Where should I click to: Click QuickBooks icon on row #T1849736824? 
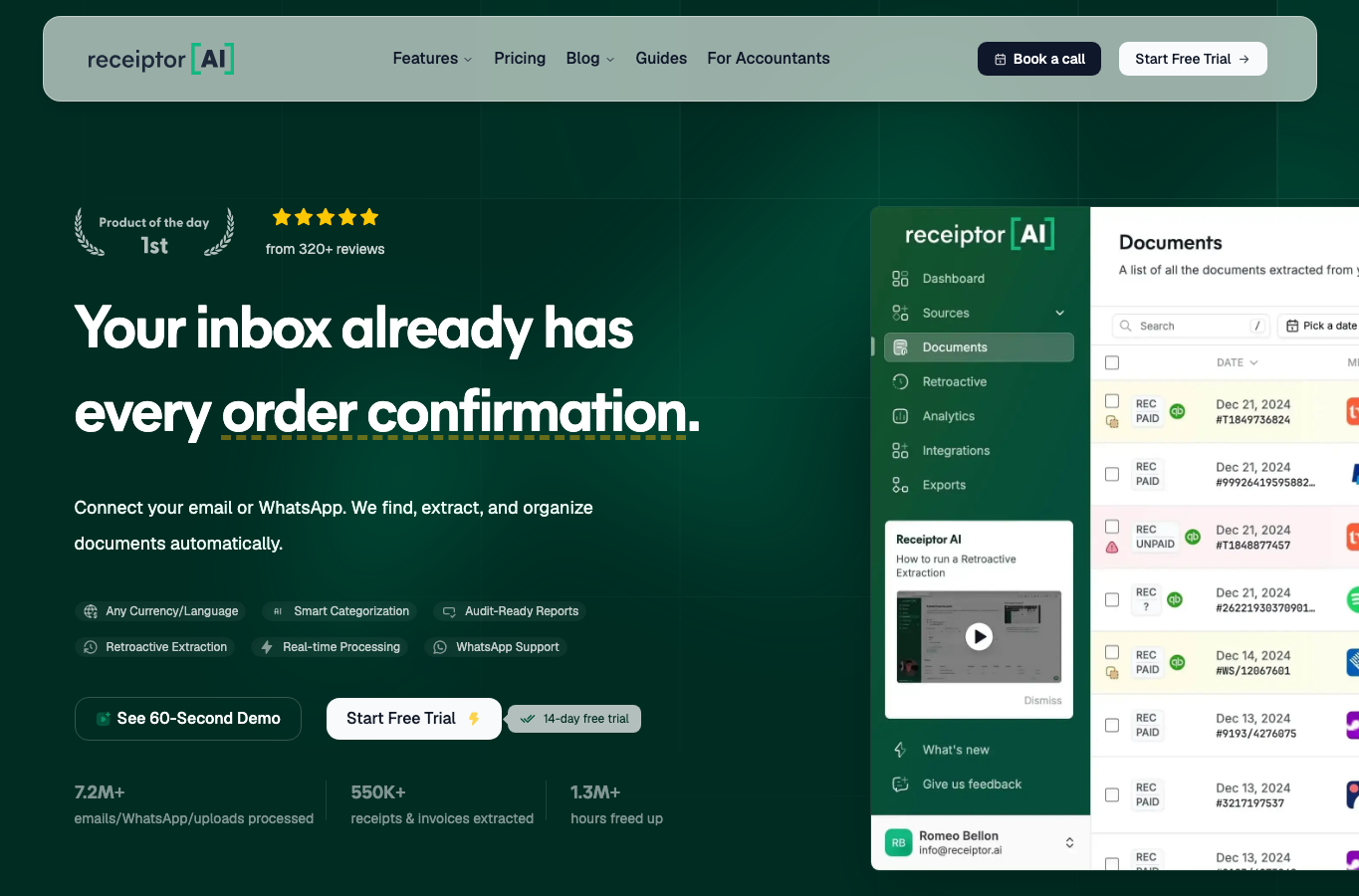(x=1177, y=411)
